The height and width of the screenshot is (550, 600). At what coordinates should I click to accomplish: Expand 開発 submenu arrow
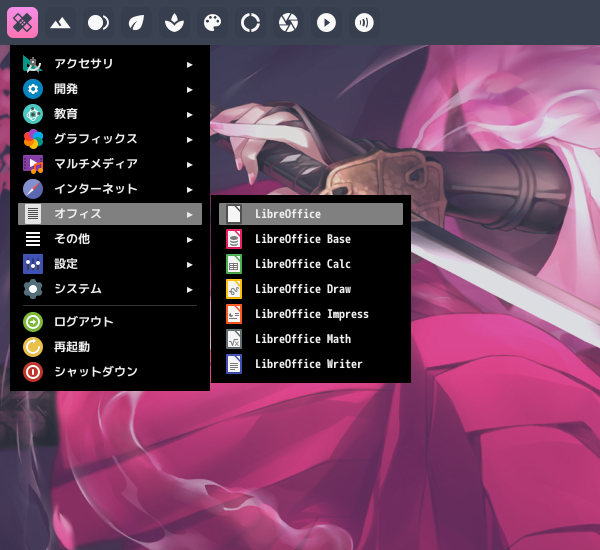coord(189,90)
